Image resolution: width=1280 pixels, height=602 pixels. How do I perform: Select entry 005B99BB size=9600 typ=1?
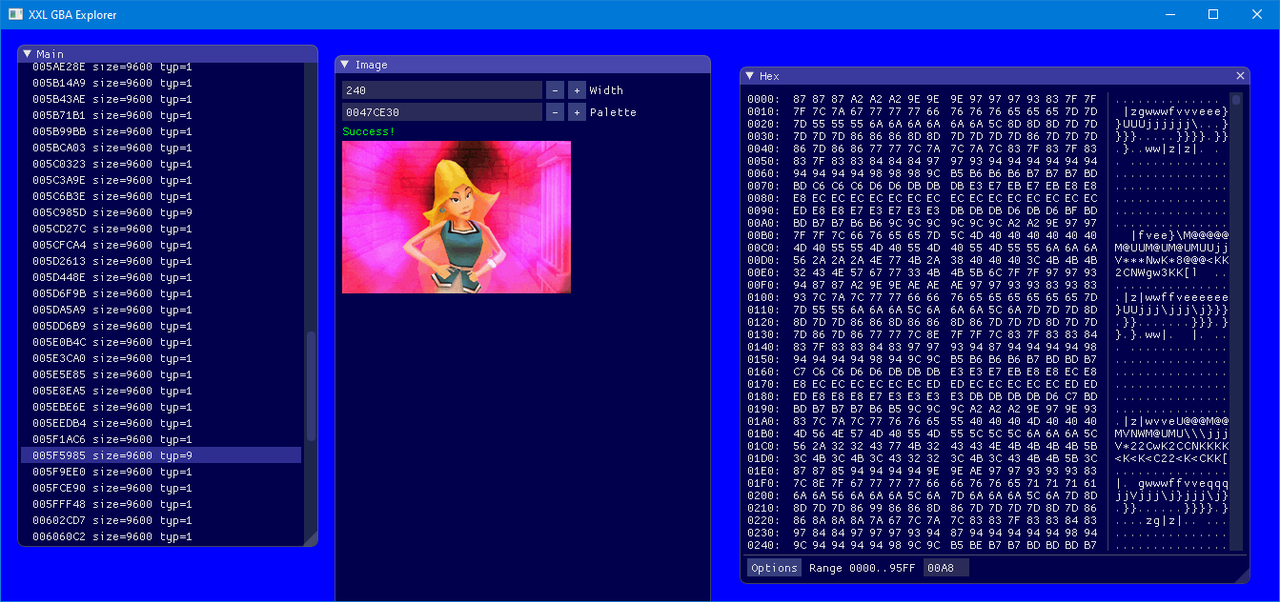tap(161, 131)
